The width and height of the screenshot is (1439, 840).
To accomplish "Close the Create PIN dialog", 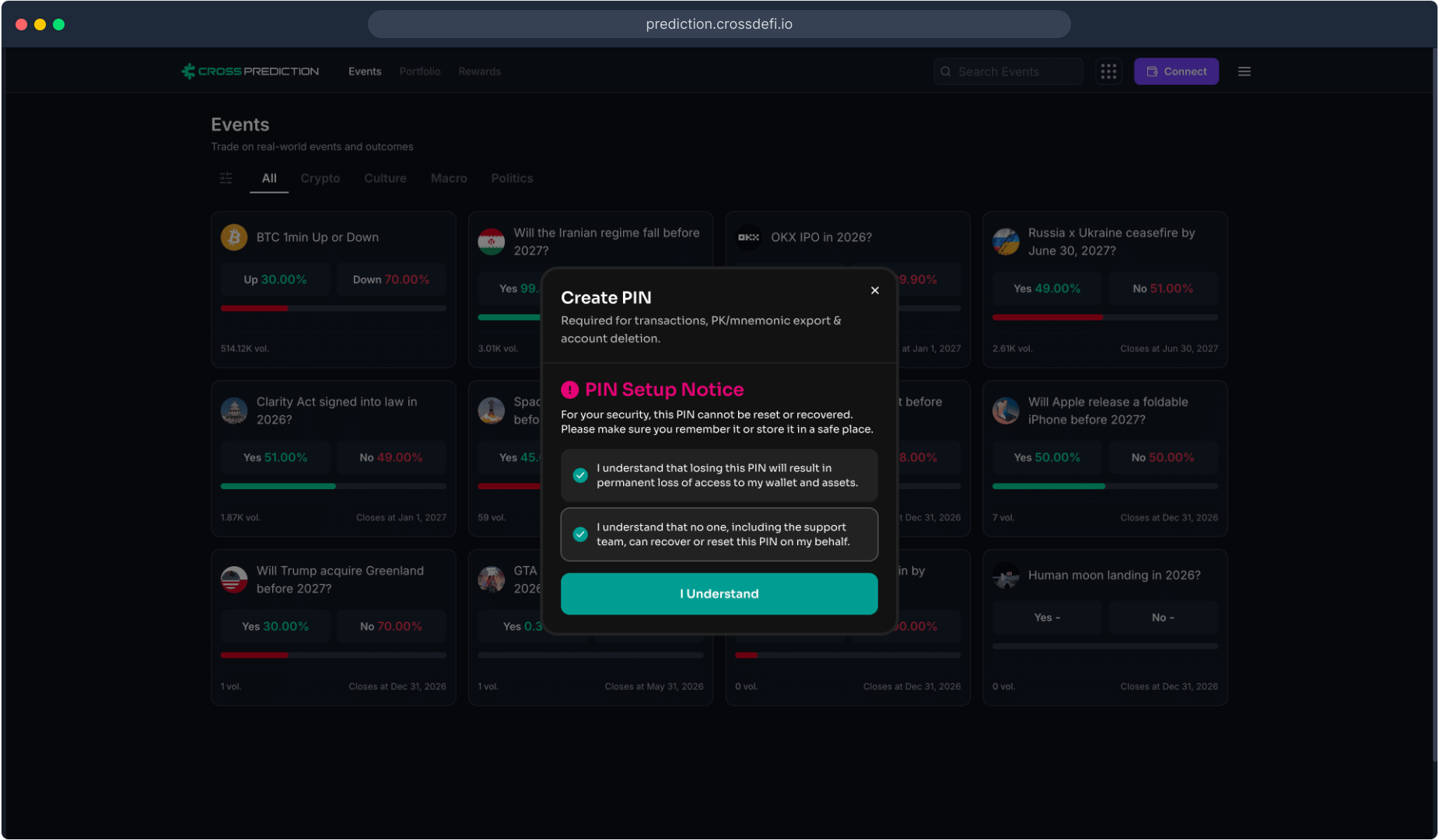I will [875, 290].
